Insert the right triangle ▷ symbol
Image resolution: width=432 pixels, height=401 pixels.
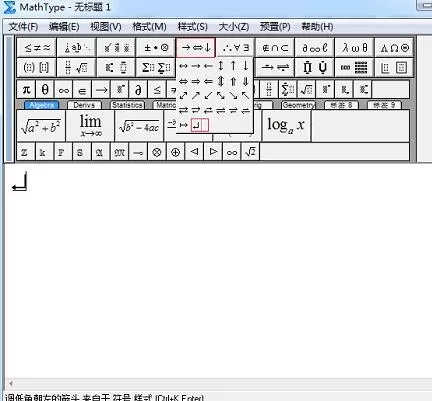213,152
